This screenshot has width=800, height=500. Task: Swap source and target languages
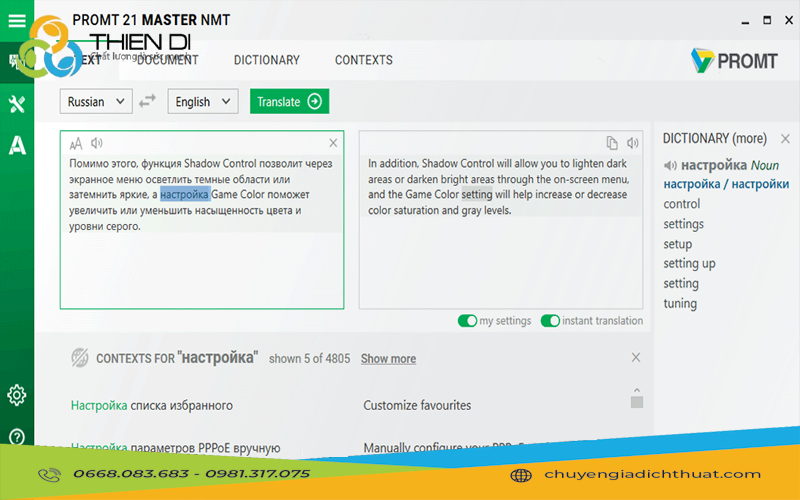tap(148, 101)
